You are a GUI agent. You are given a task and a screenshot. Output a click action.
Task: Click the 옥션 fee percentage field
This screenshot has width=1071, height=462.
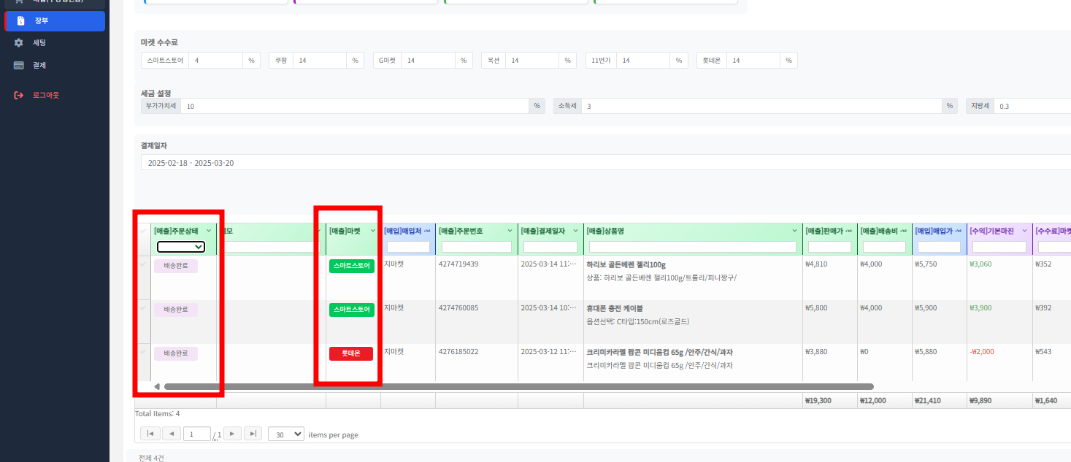coord(532,61)
